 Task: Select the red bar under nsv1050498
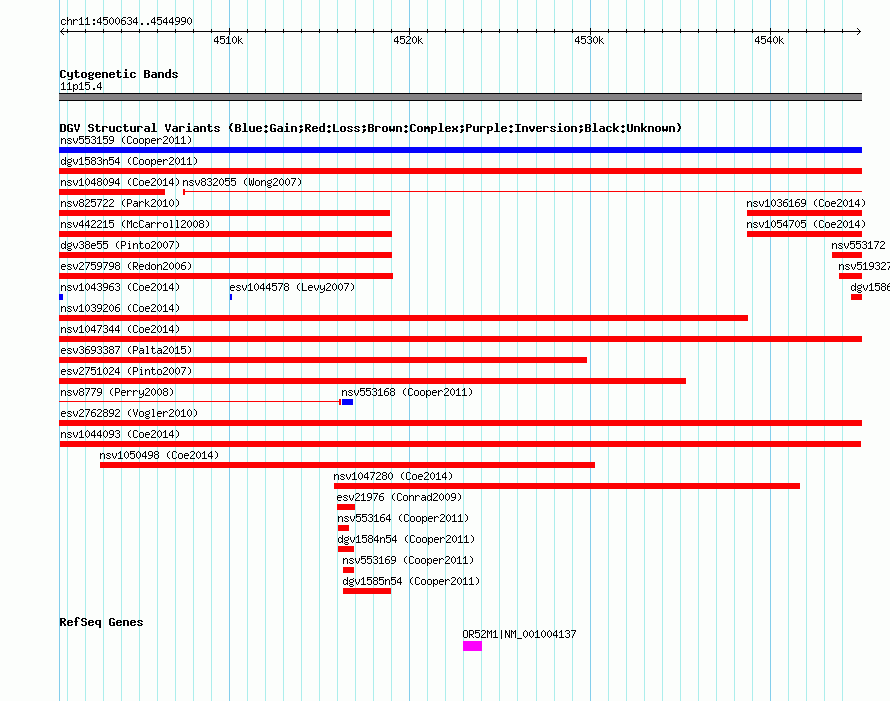pos(347,465)
